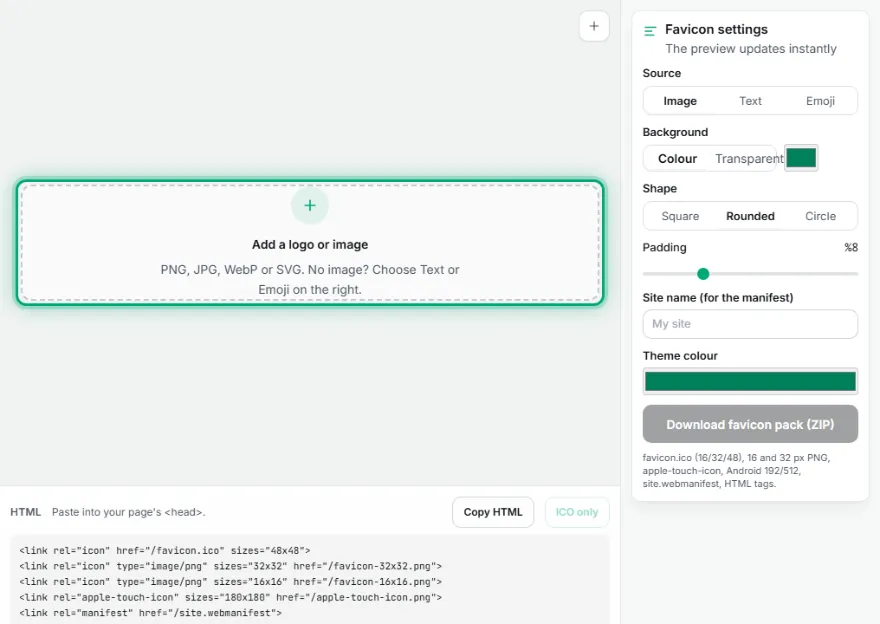
Task: Click the favicon-32x32.png code line
Action: [230, 566]
